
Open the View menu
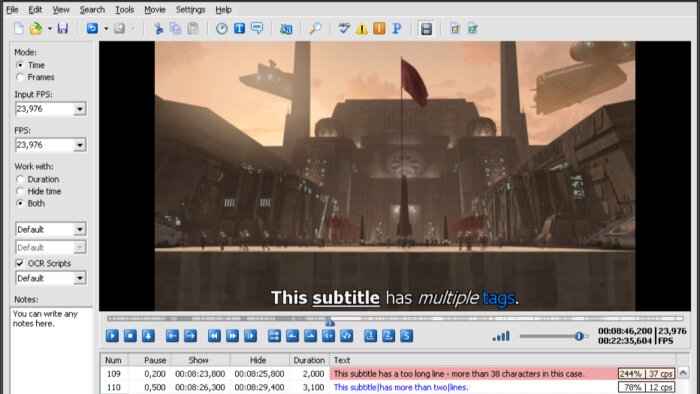pyautogui.click(x=61, y=9)
